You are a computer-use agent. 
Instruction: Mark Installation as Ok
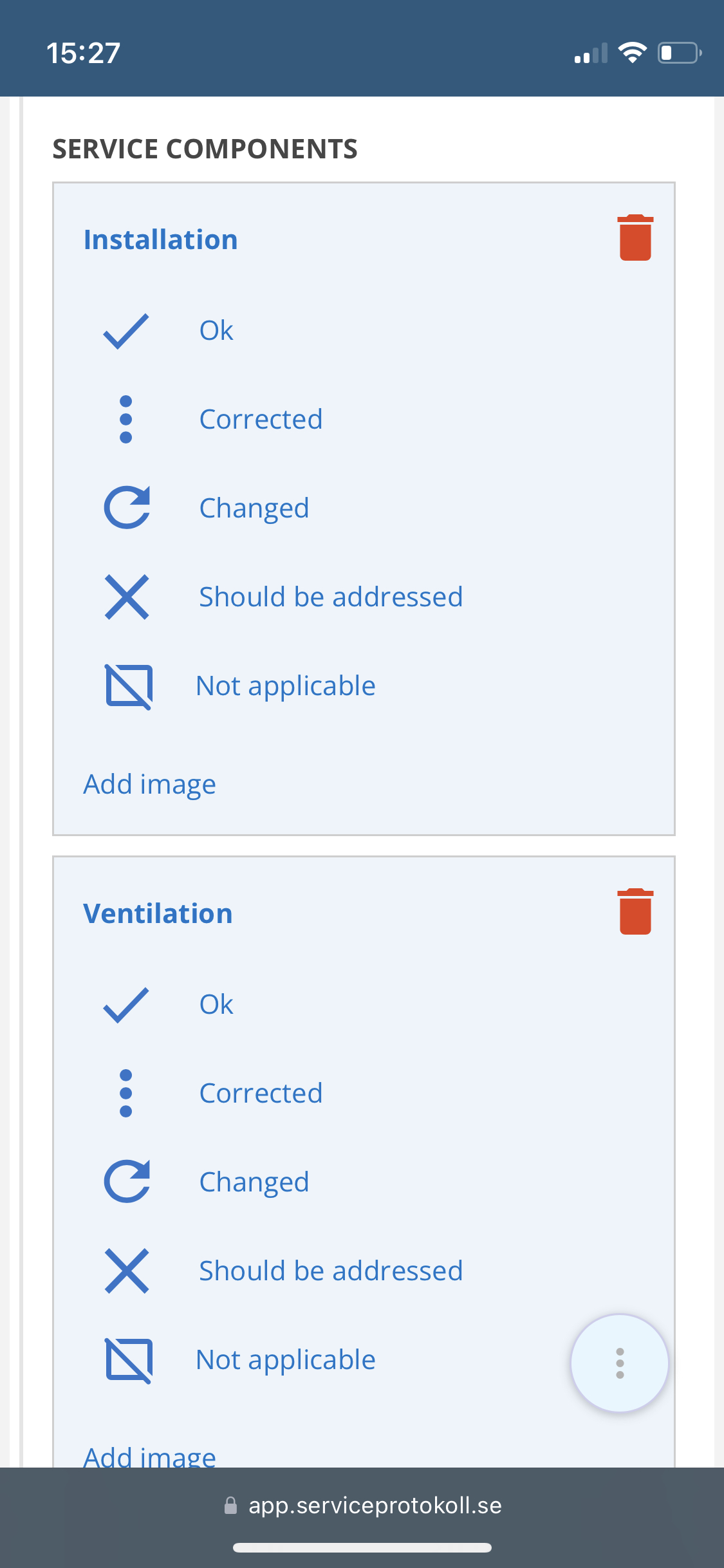[x=216, y=331]
